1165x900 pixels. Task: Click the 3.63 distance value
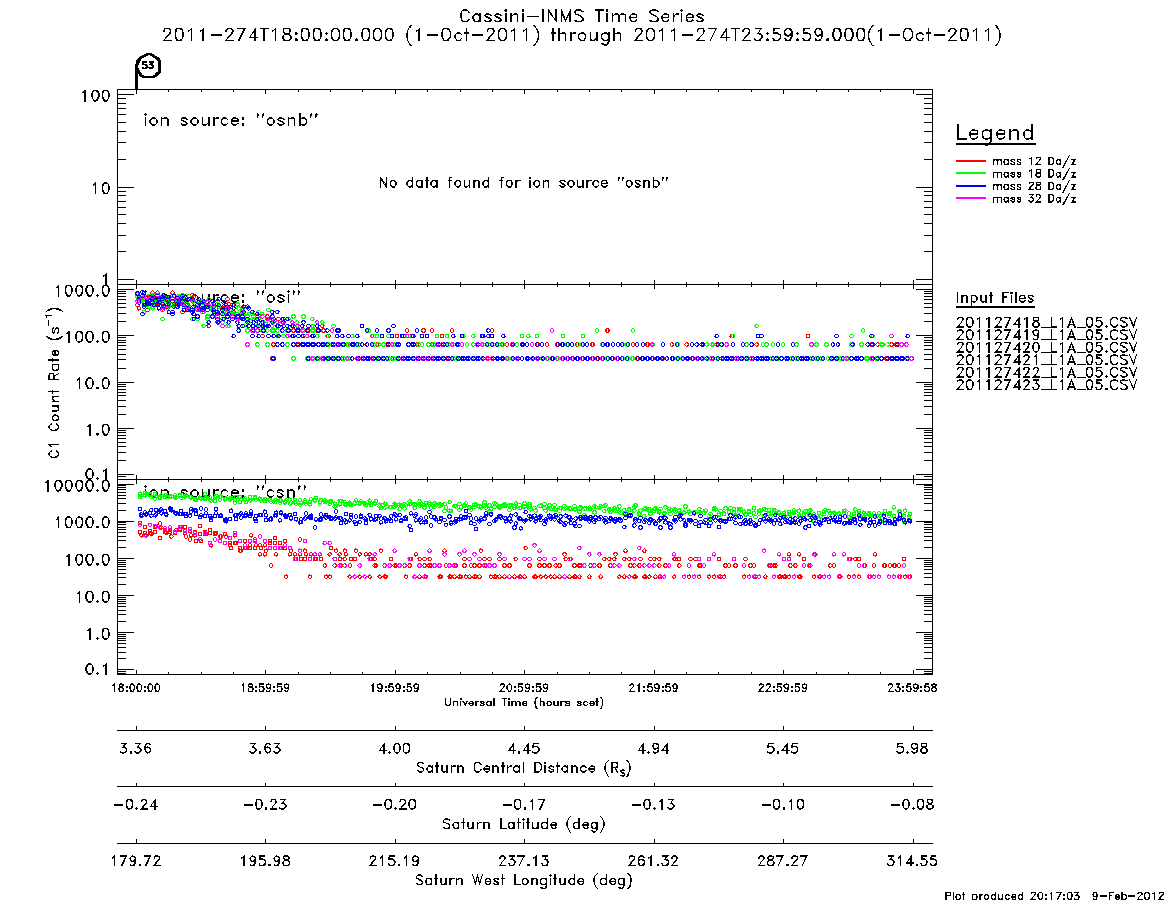tap(265, 748)
